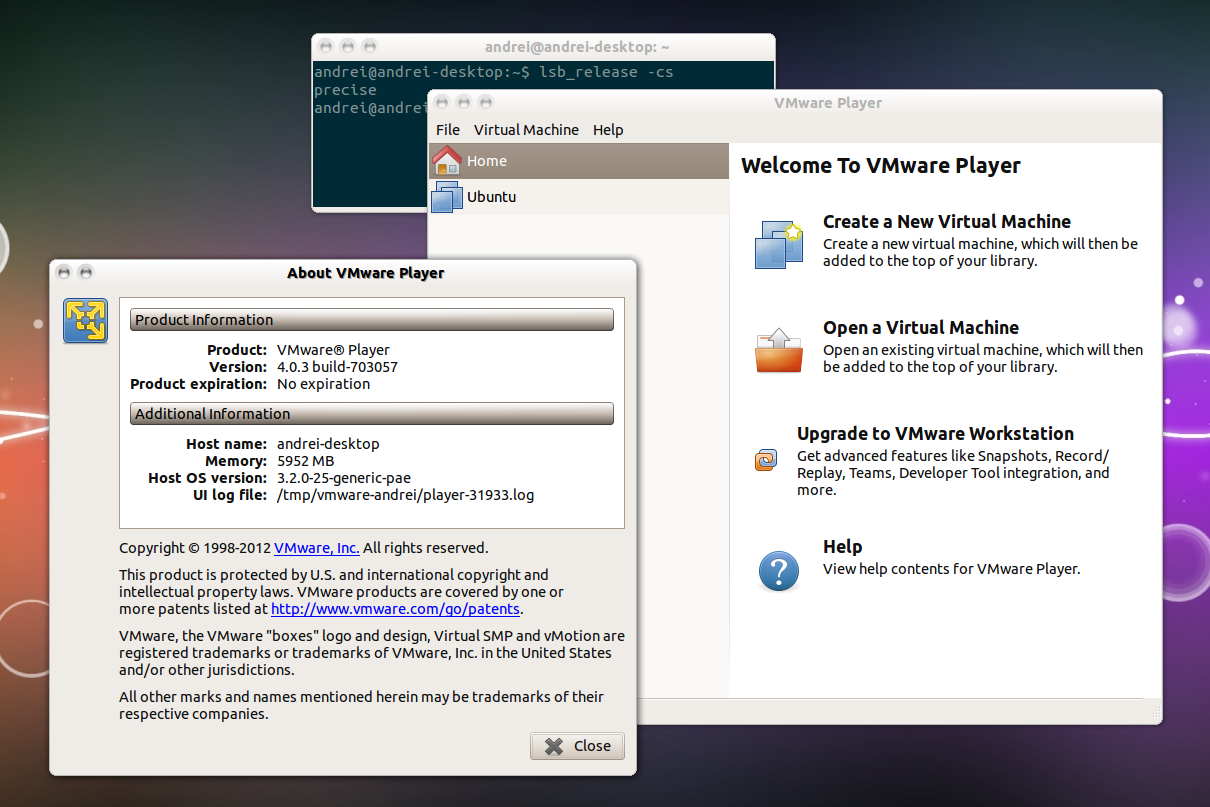Click host OS version 3.2.0-25-generic-pae
1210x807 pixels.
click(344, 478)
